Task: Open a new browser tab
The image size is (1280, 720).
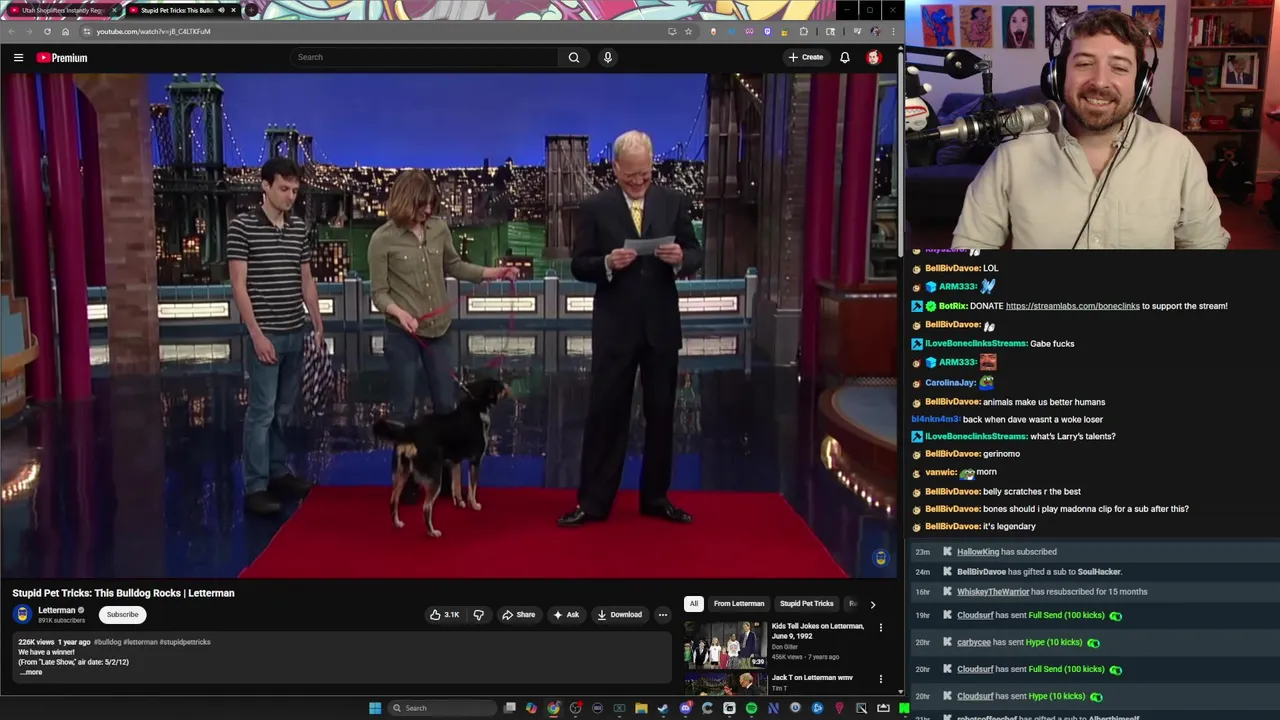Action: click(251, 10)
